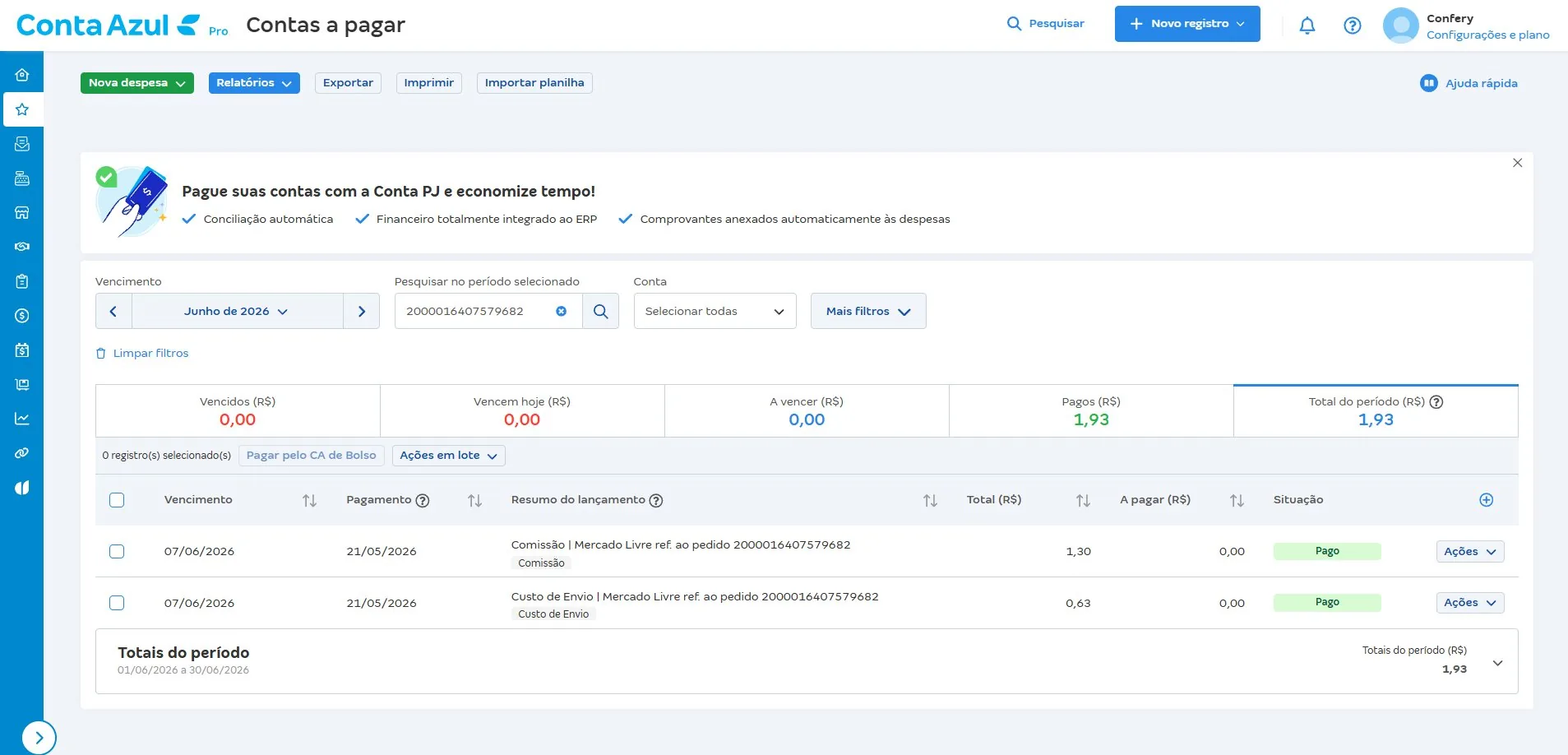Open the cash register sidebar icon
Viewport: 1568px width, 755px height.
click(22, 178)
